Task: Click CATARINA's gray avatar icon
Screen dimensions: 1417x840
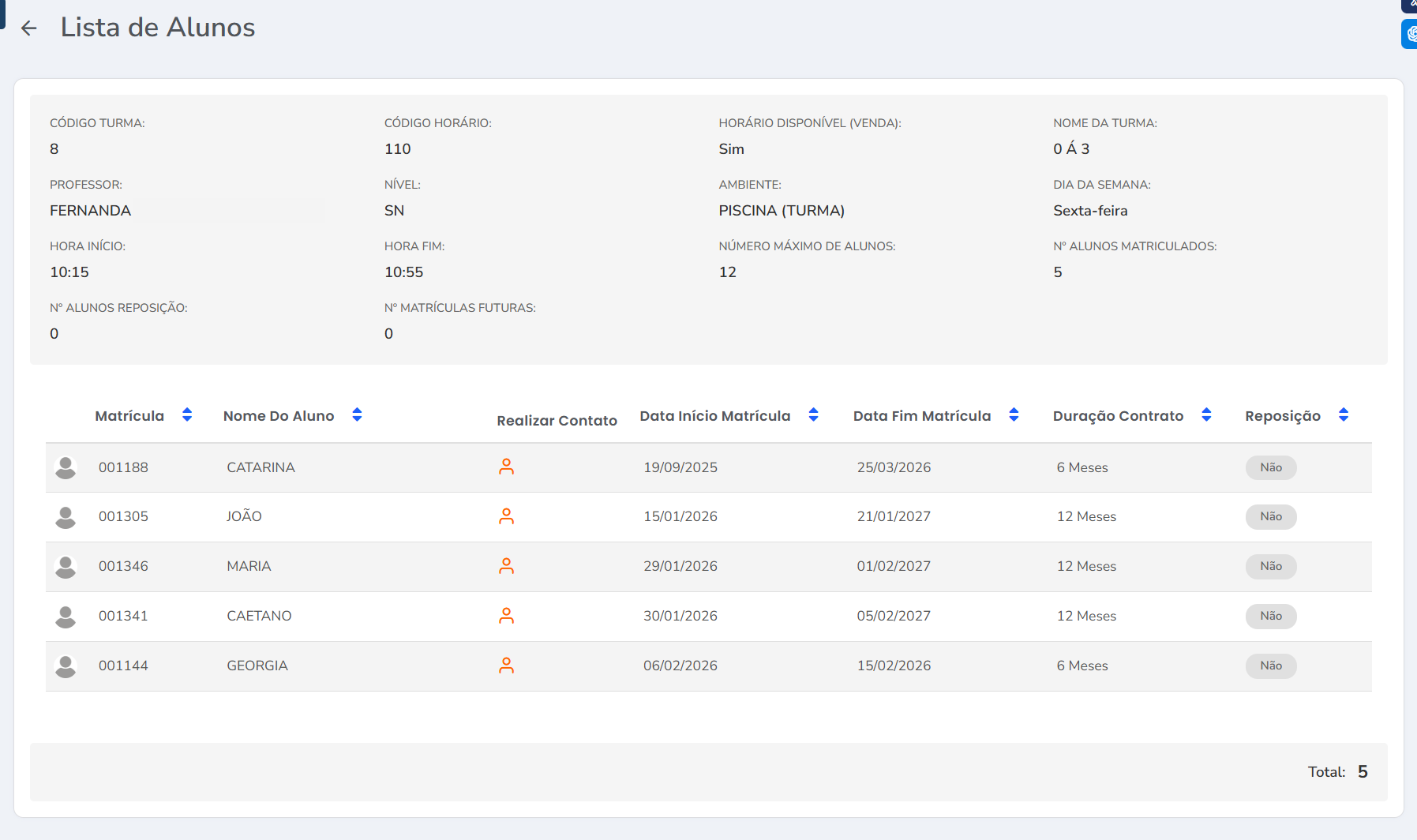Action: (x=66, y=467)
